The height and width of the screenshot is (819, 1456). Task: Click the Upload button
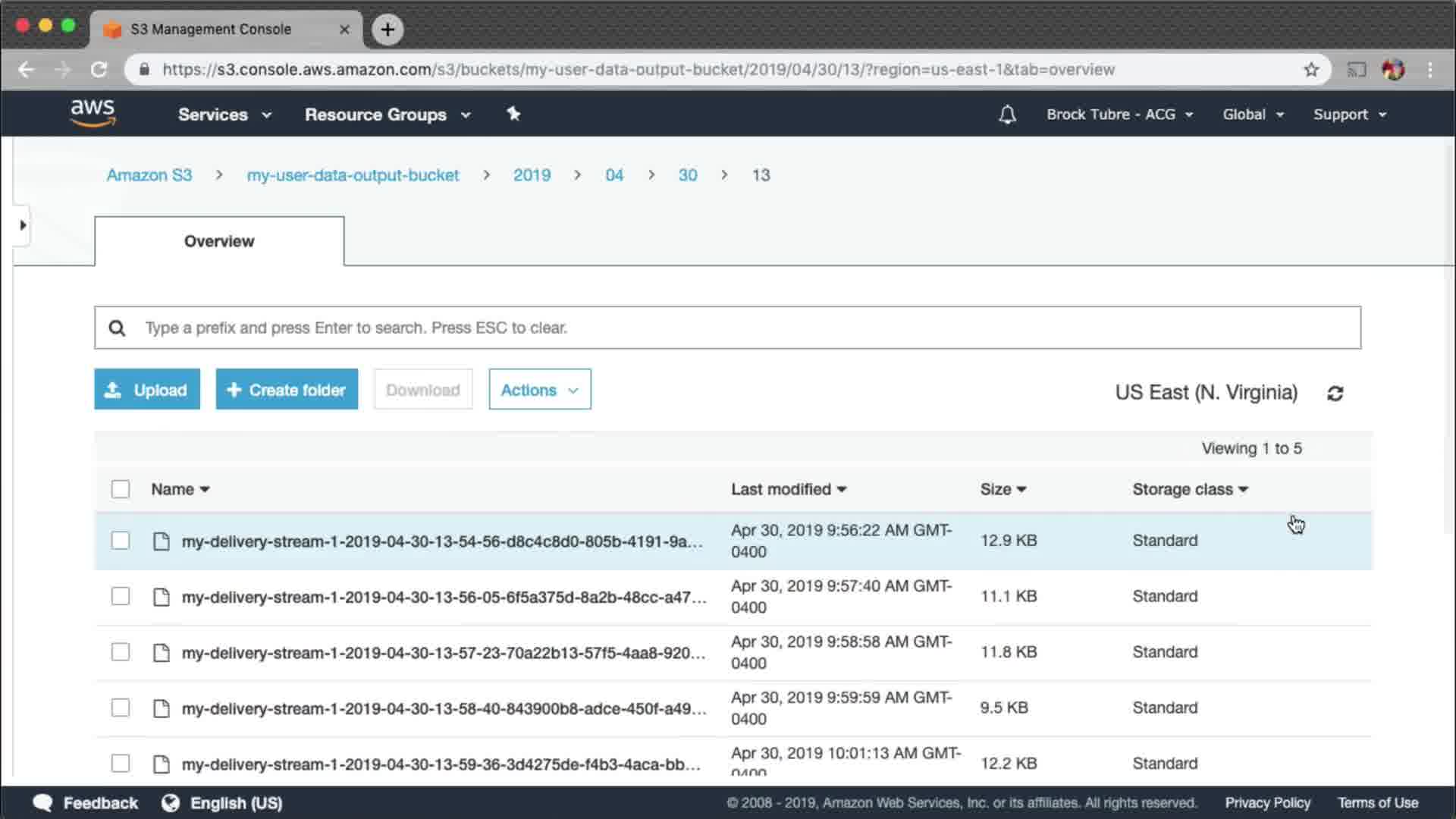[x=147, y=390]
